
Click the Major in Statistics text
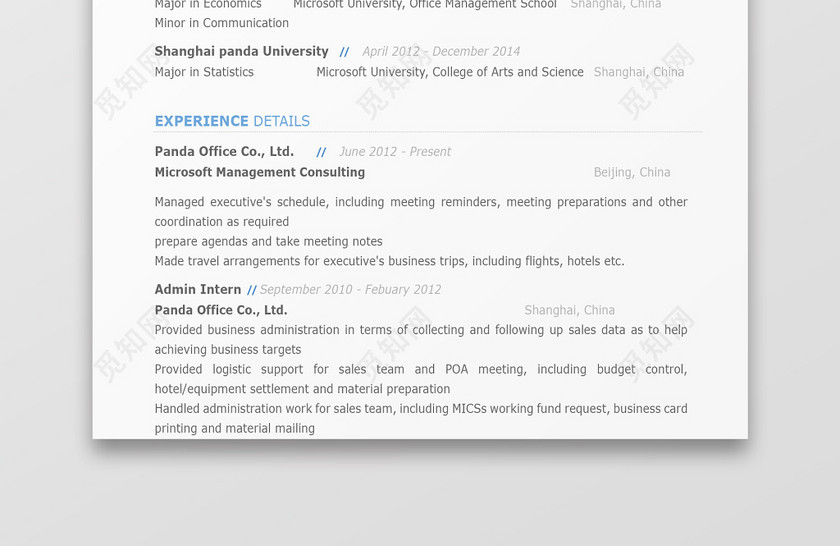(x=204, y=72)
